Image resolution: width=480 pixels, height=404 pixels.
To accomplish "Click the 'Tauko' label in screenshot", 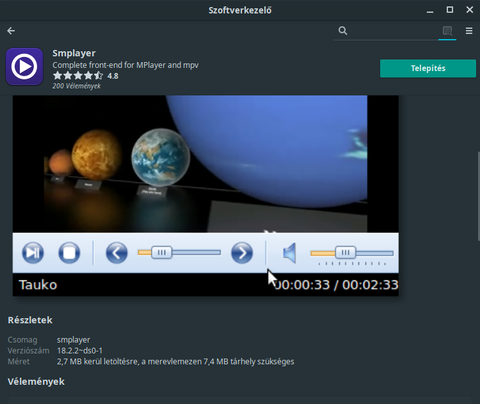I will pos(38,285).
